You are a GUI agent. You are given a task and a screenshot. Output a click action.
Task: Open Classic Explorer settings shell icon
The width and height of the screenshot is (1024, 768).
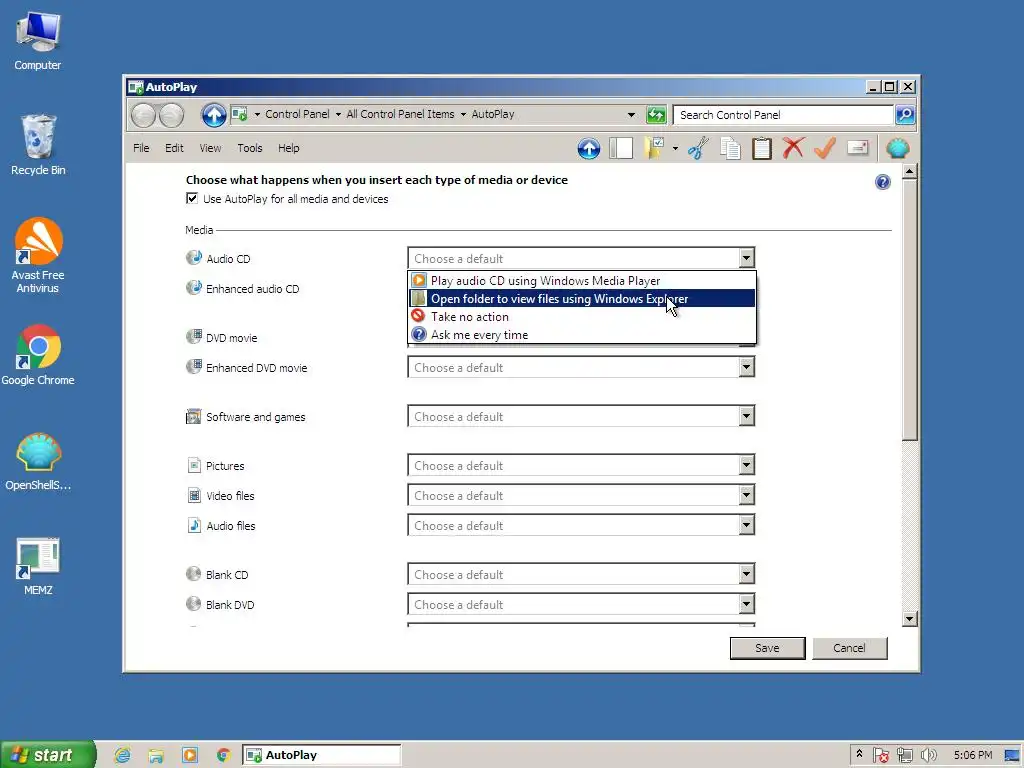(897, 148)
